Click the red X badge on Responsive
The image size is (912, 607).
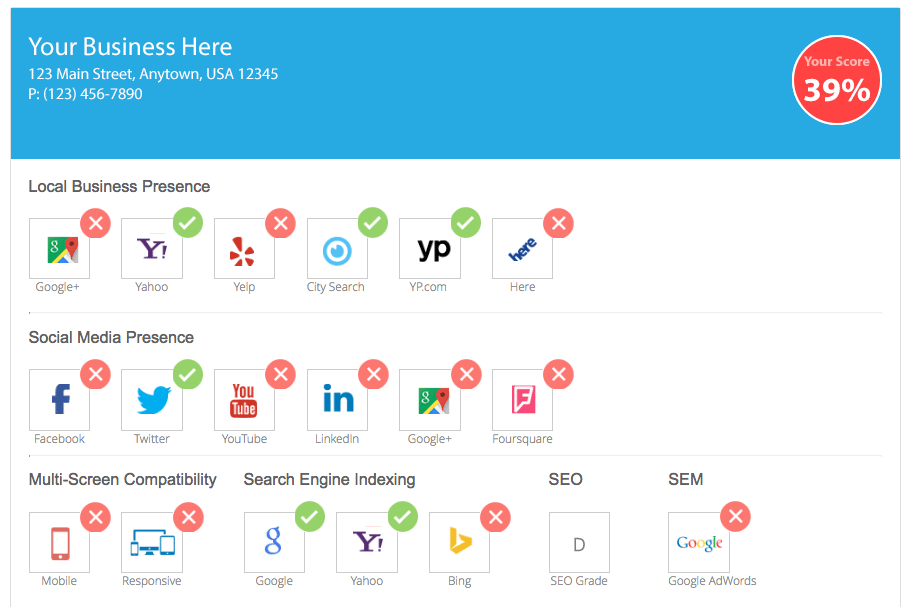point(187,517)
